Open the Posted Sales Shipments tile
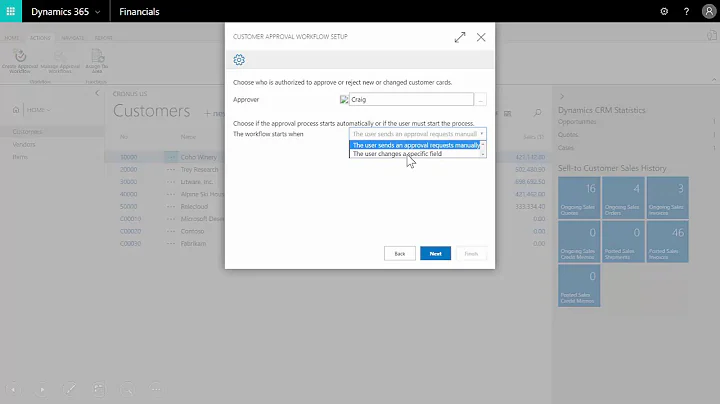 [x=624, y=241]
